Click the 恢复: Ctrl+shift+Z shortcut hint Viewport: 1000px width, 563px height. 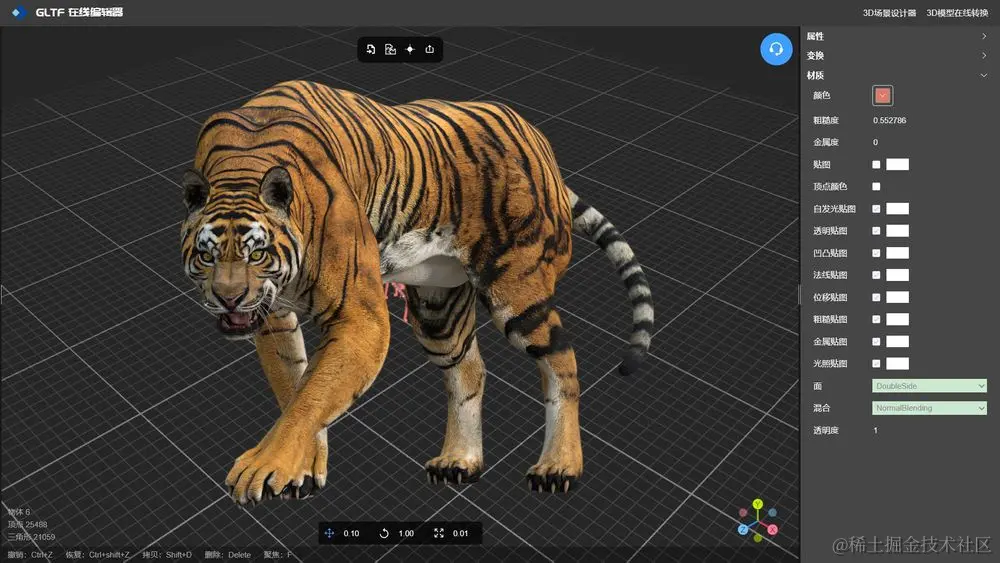click(97, 555)
